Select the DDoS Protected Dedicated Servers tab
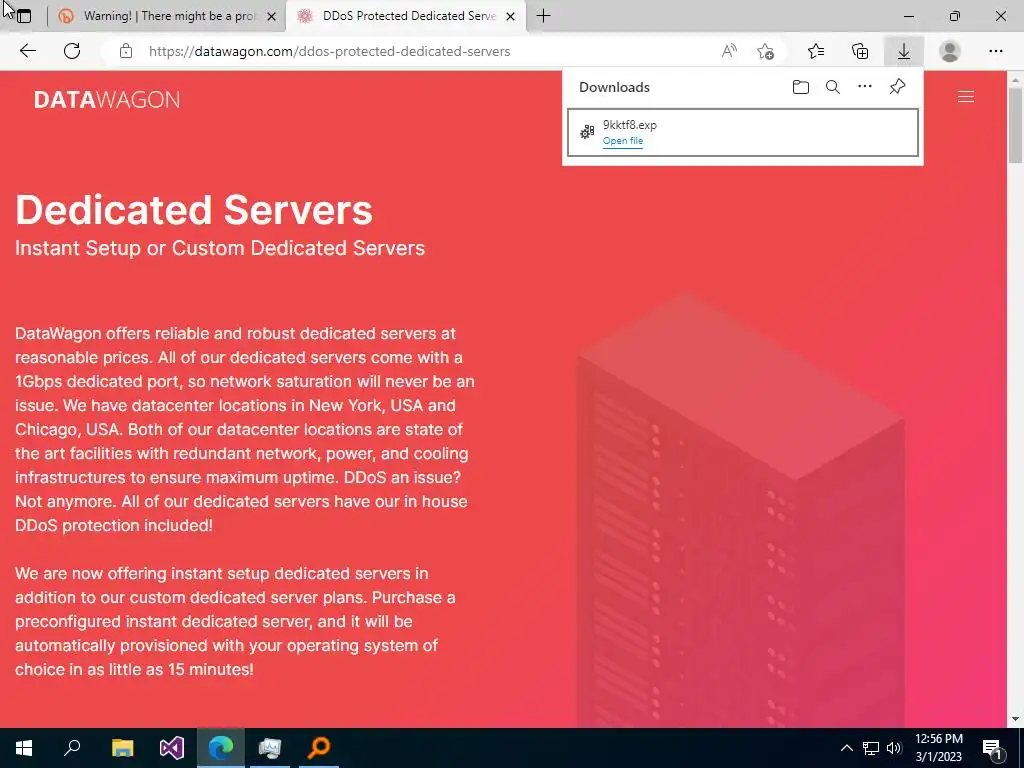1024x768 pixels. (407, 16)
